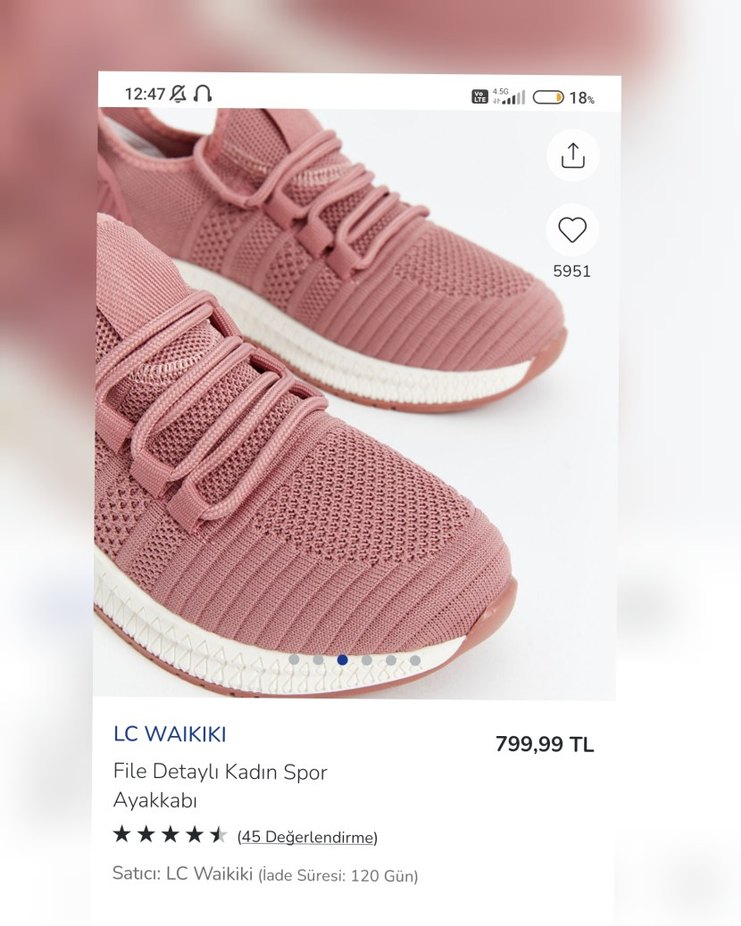The width and height of the screenshot is (741, 926).
Task: Tap the first star to change your rating
Action: click(122, 834)
